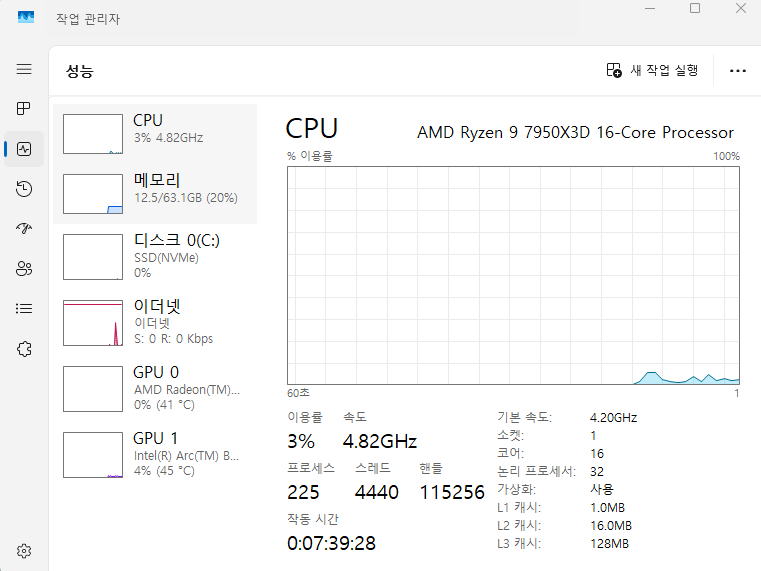Select the 디스크 0(C:) entry
The height and width of the screenshot is (571, 761).
point(155,257)
